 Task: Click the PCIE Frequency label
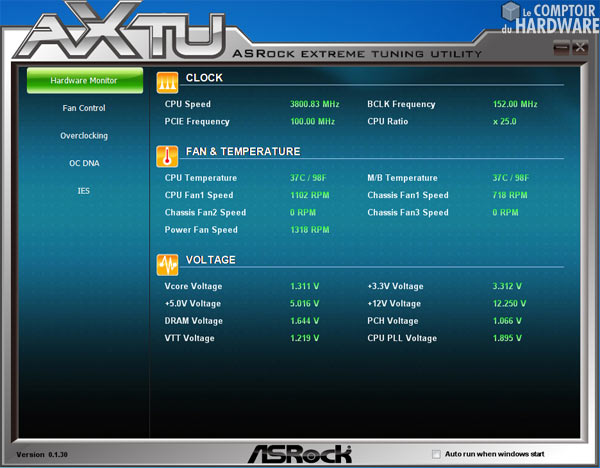coord(197,121)
